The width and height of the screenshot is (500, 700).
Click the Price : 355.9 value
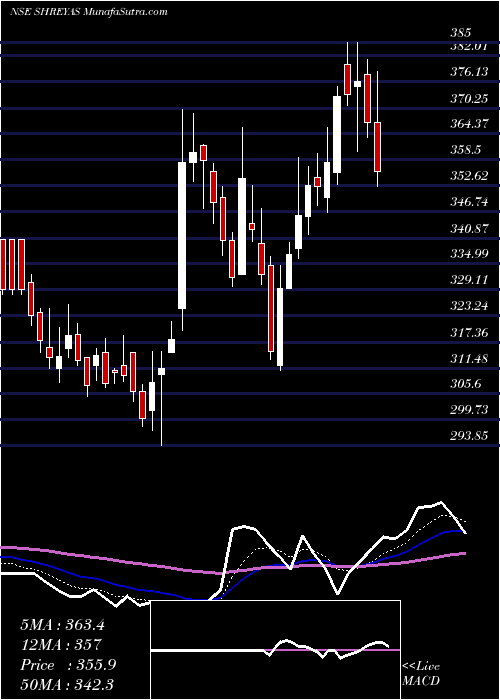68,665
